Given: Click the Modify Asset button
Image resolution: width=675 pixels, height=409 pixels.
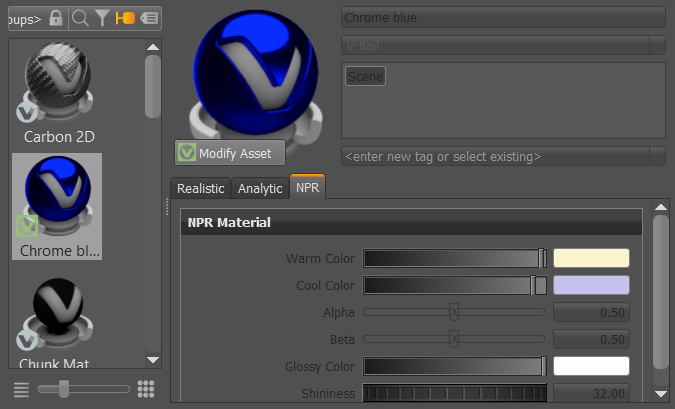Looking at the screenshot, I should click(x=230, y=153).
